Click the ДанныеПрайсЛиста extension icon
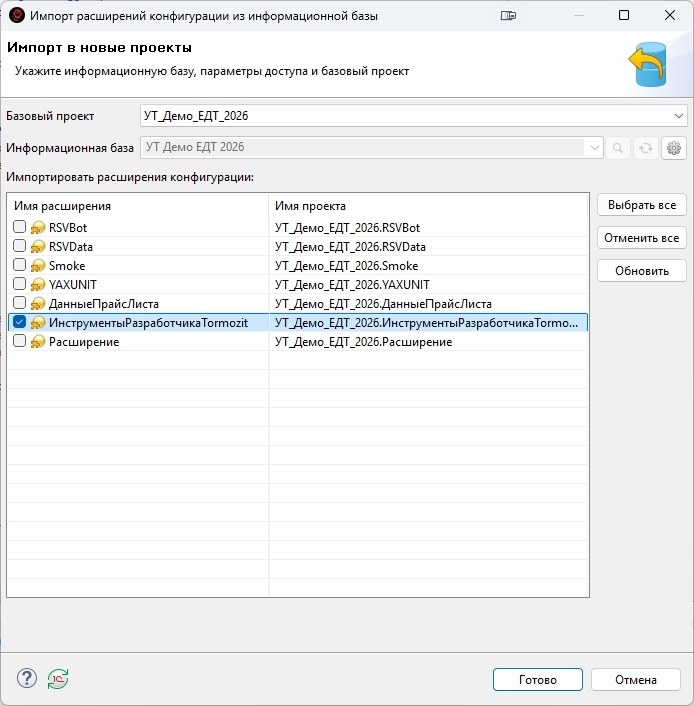Screen dimensions: 694x706 (x=38, y=304)
